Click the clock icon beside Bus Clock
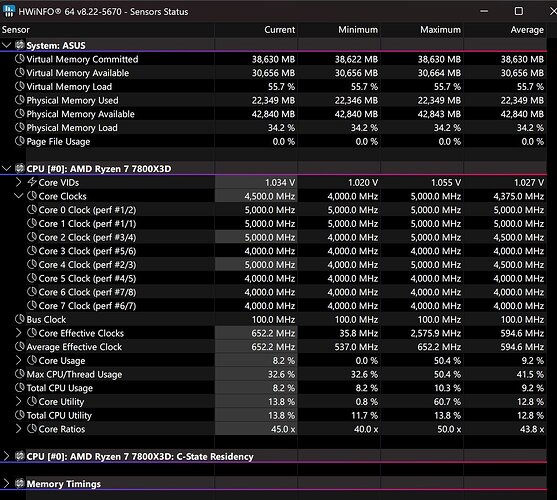 [20, 319]
